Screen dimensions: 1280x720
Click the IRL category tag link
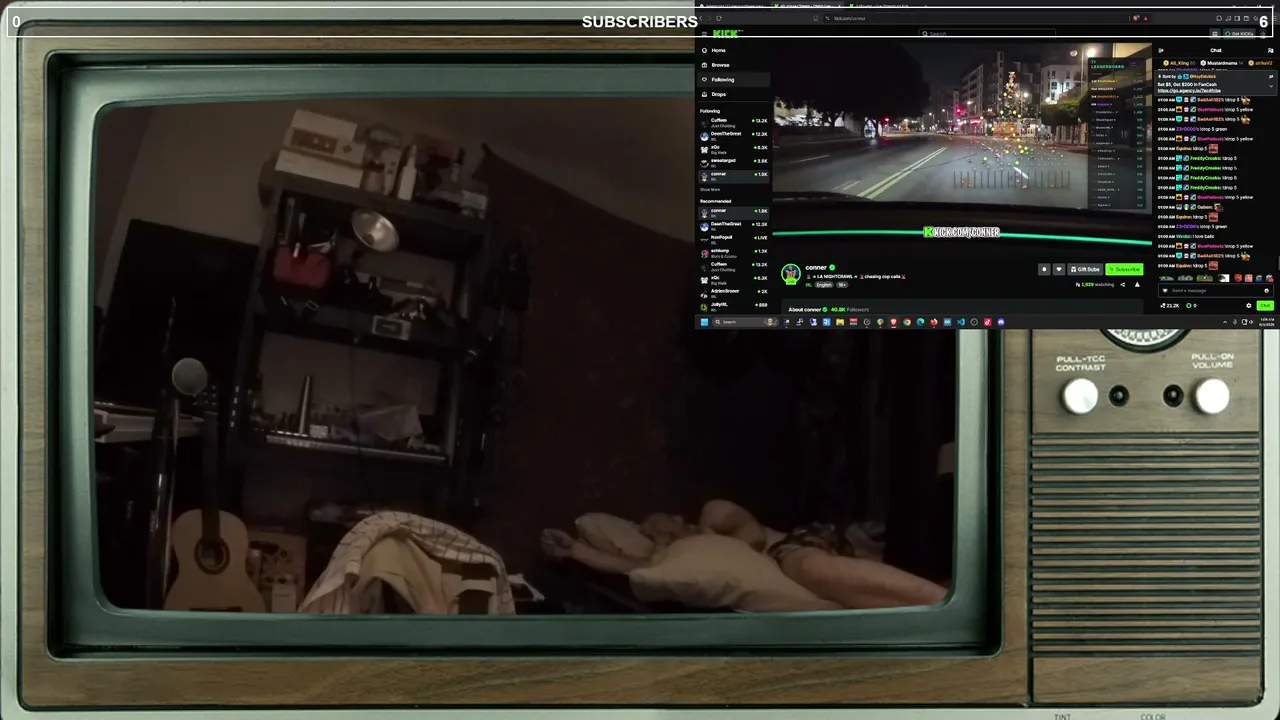(809, 284)
